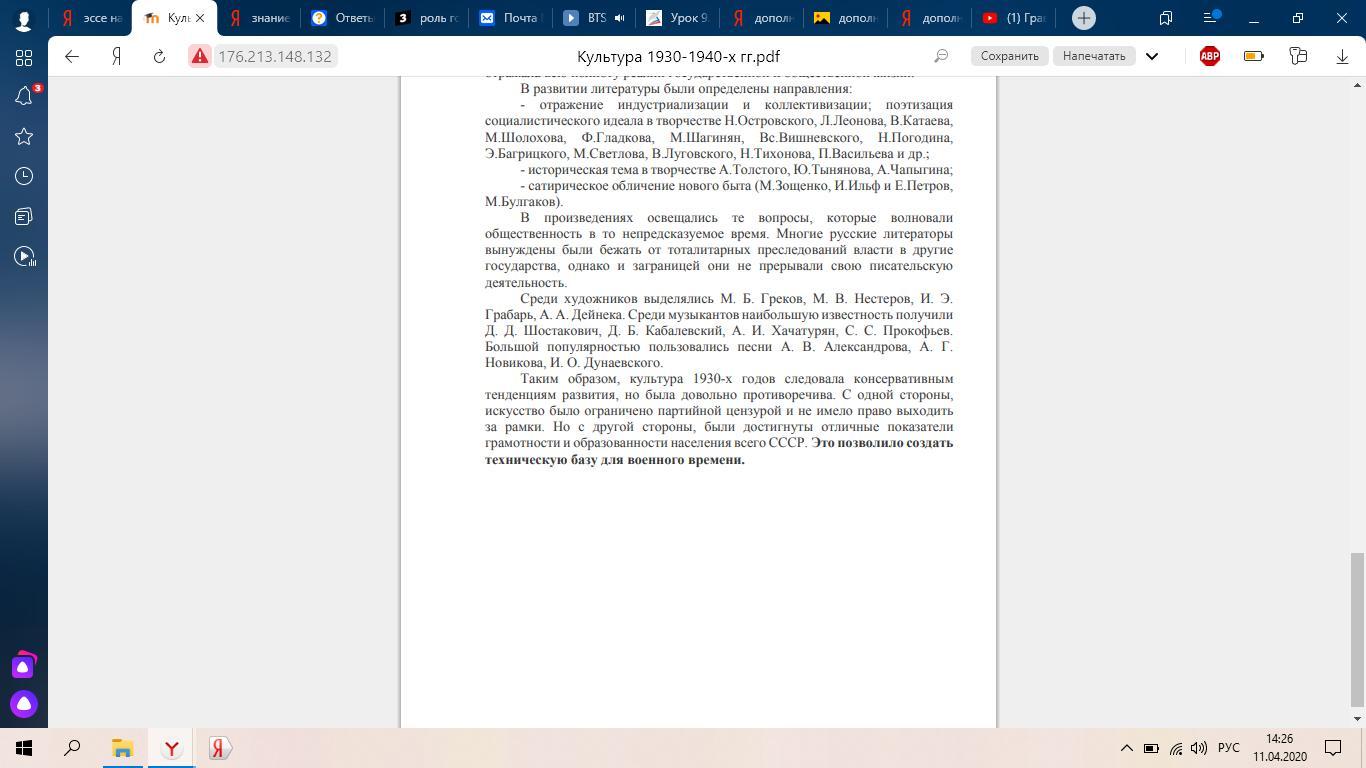Open a new browser tab

[1083, 18]
